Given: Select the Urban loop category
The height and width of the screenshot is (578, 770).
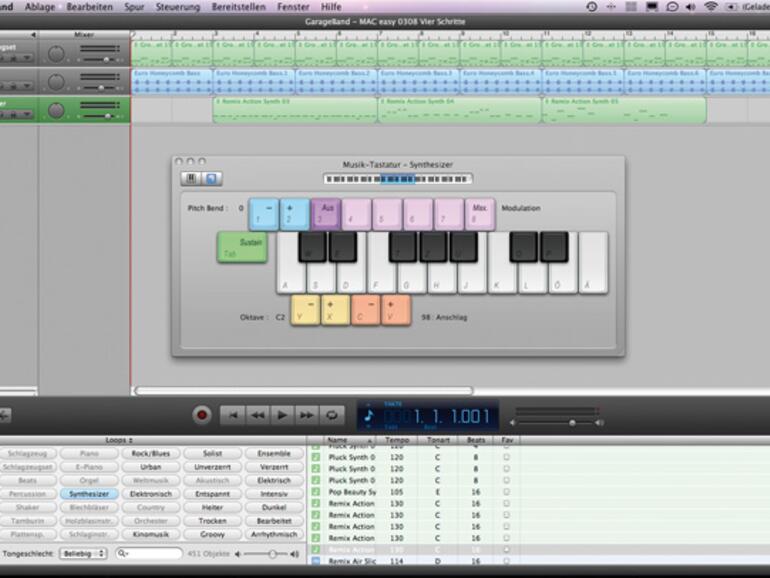Looking at the screenshot, I should tap(151, 467).
